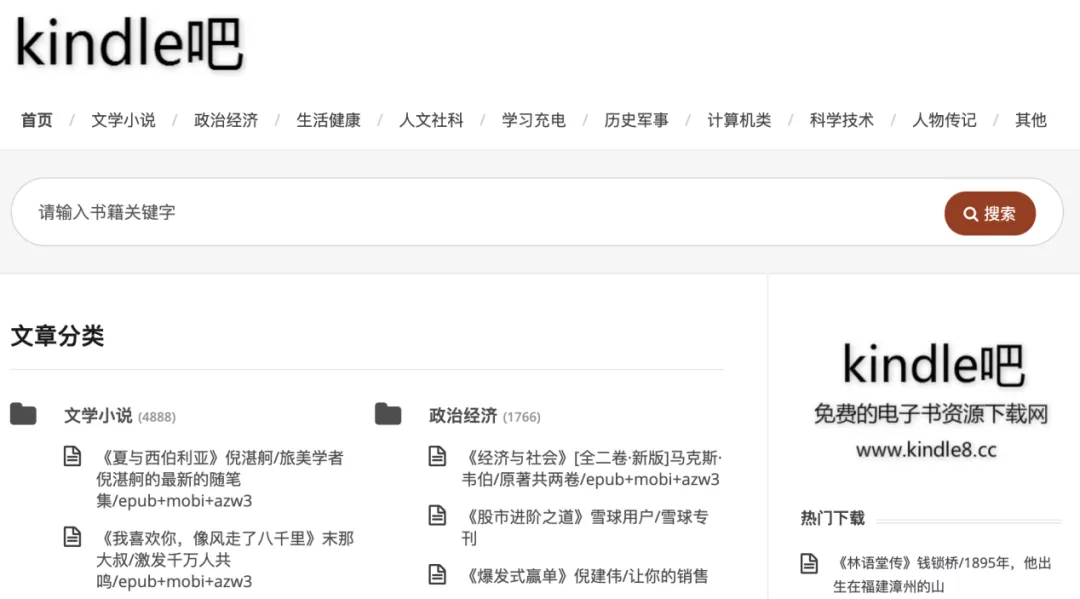
Task: Choose 科学技术 from the navigation bar
Action: click(842, 120)
